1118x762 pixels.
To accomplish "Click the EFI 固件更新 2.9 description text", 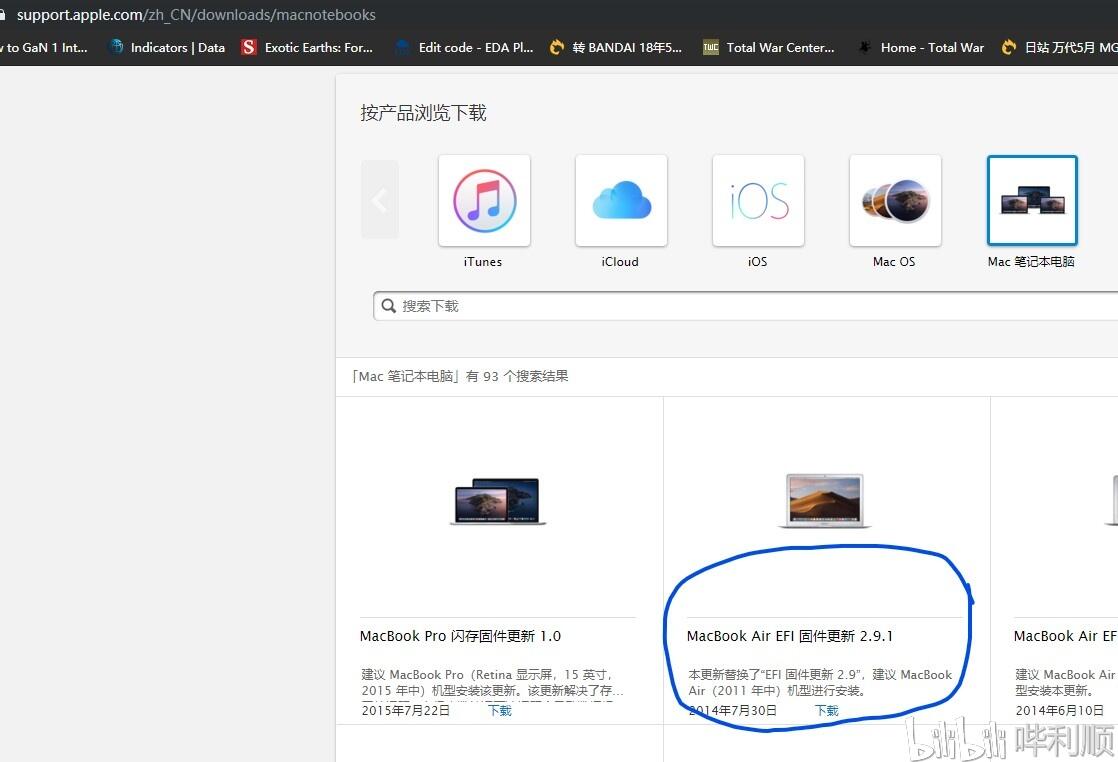I will point(820,682).
